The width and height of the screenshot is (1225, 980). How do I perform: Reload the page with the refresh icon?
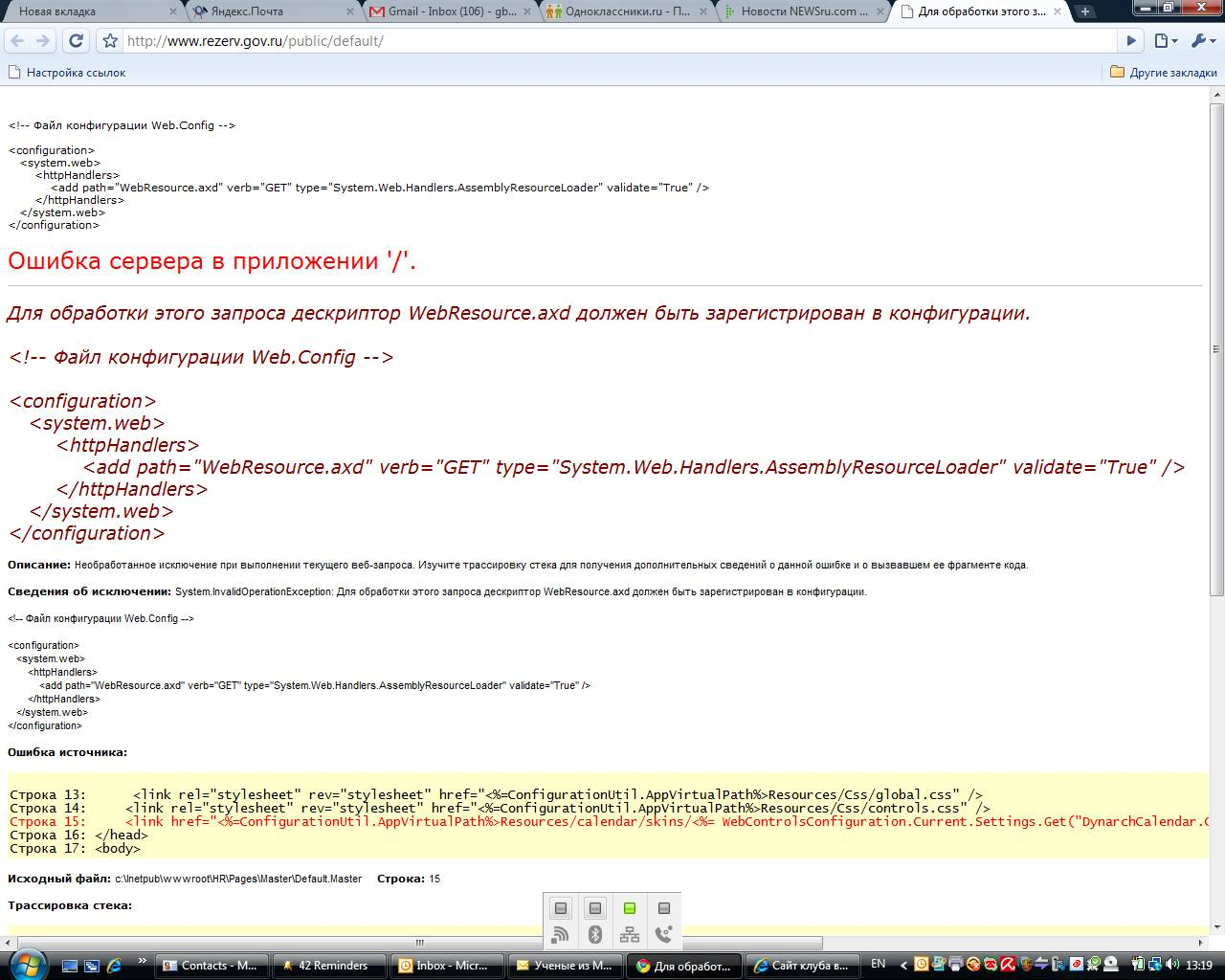pos(77,41)
